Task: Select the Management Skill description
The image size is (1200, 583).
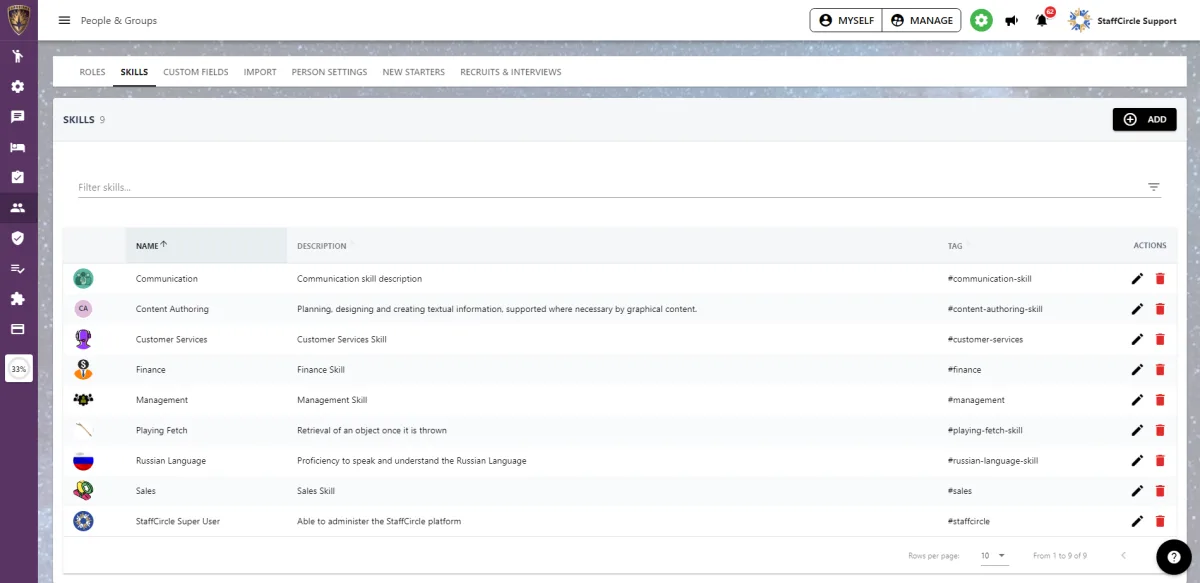Action: point(332,400)
